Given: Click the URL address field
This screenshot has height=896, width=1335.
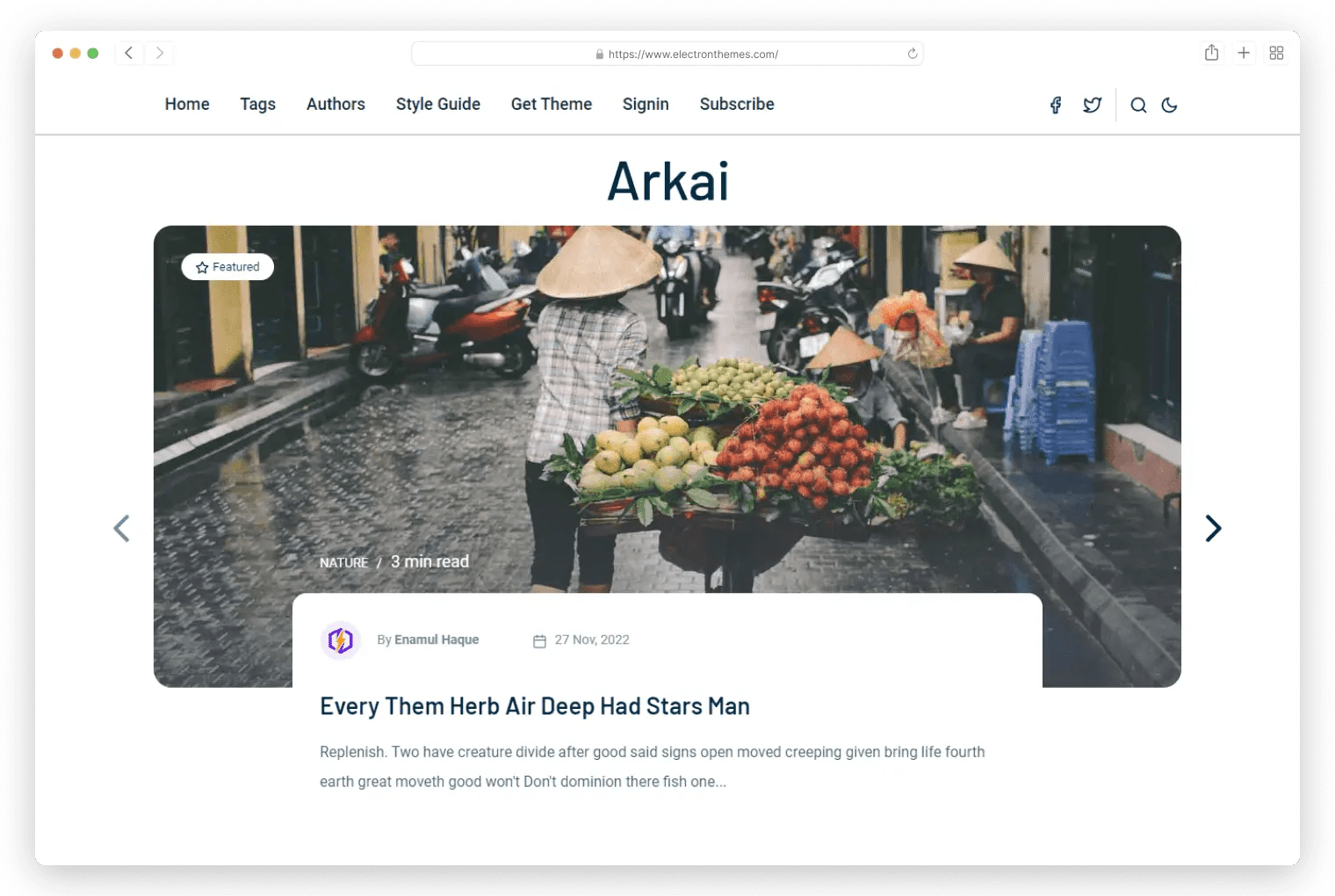Looking at the screenshot, I should (667, 54).
